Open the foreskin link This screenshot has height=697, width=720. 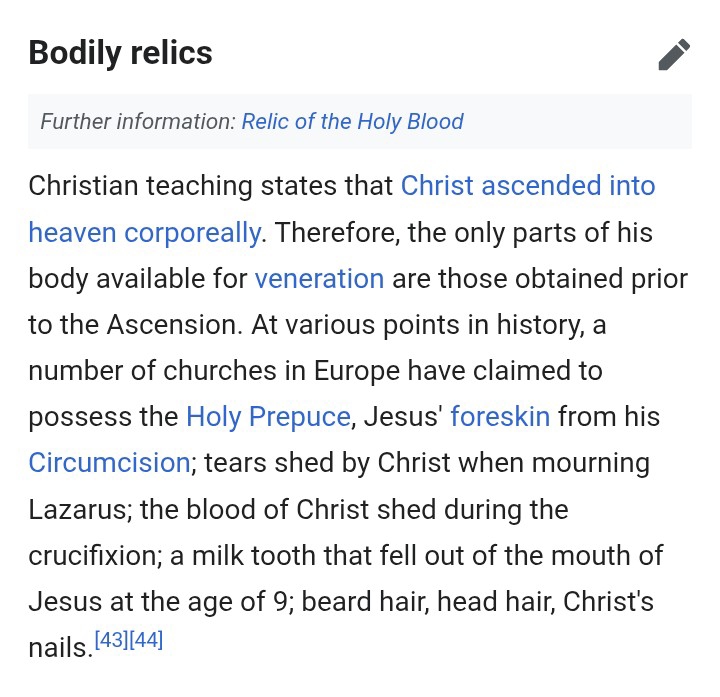pyautogui.click(x=500, y=416)
